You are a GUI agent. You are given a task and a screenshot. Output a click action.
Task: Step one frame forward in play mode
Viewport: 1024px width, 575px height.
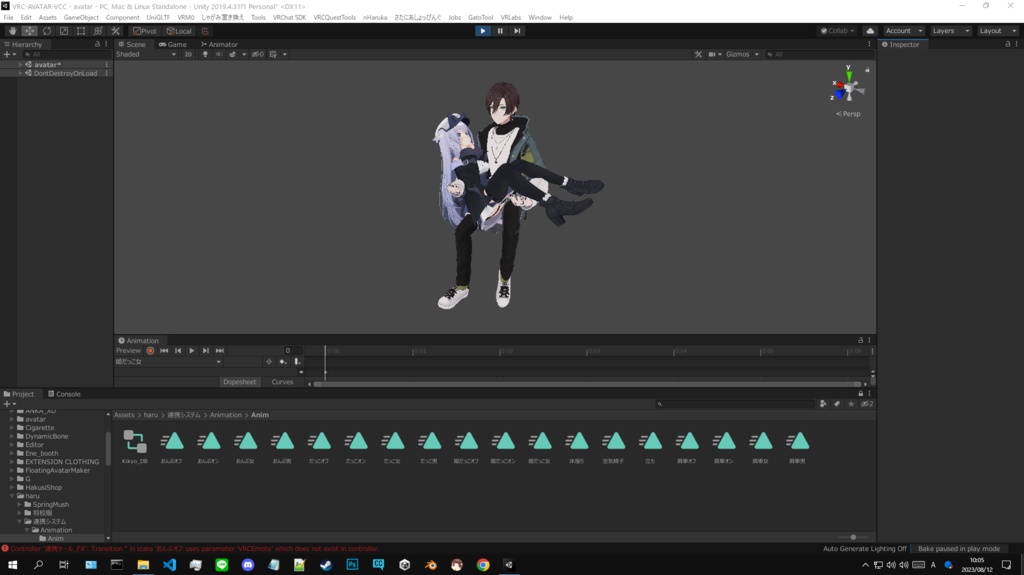517,31
